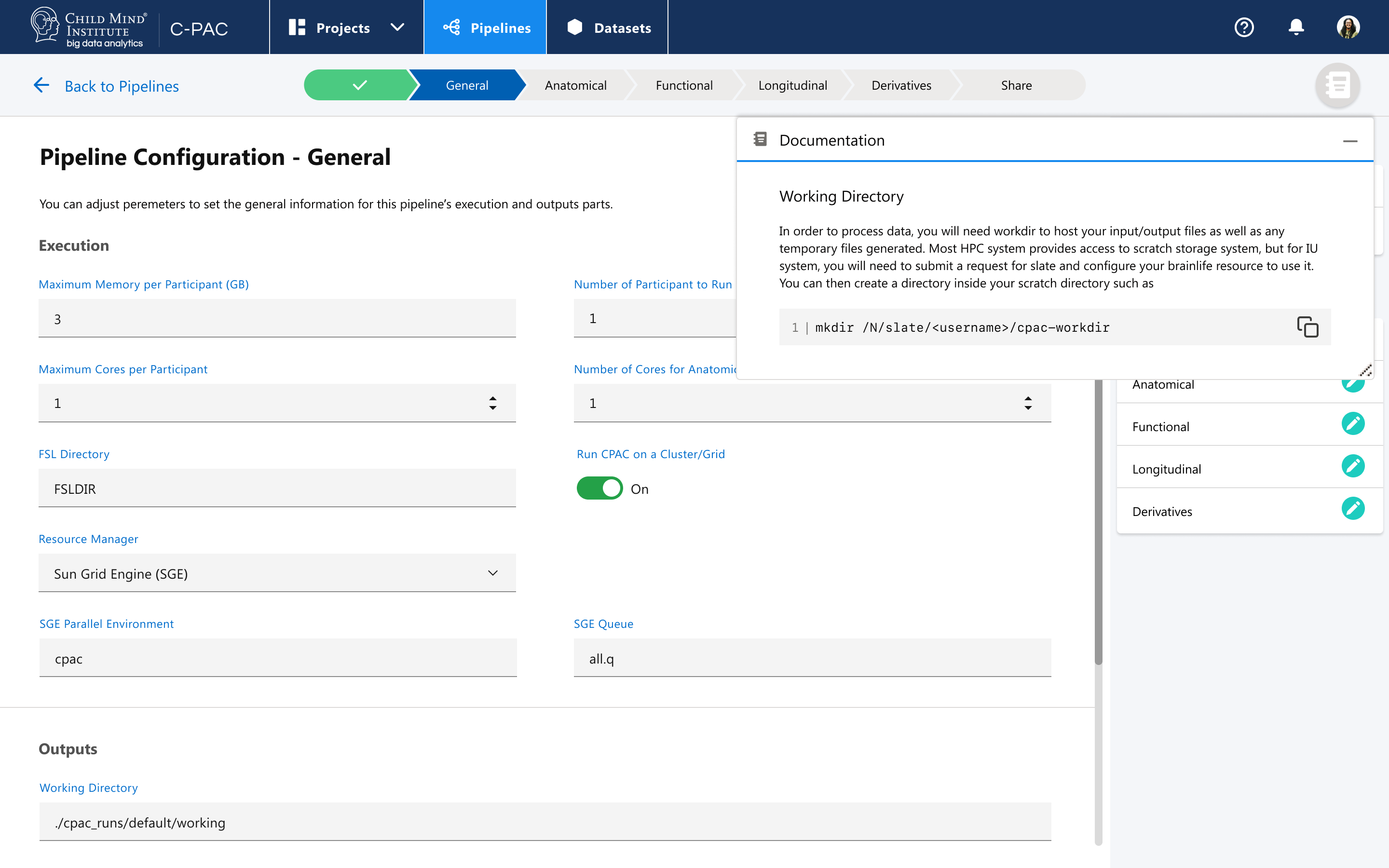Adjust Number of Cores for Anatomical stepper
This screenshot has height=868, width=1389.
(1028, 403)
